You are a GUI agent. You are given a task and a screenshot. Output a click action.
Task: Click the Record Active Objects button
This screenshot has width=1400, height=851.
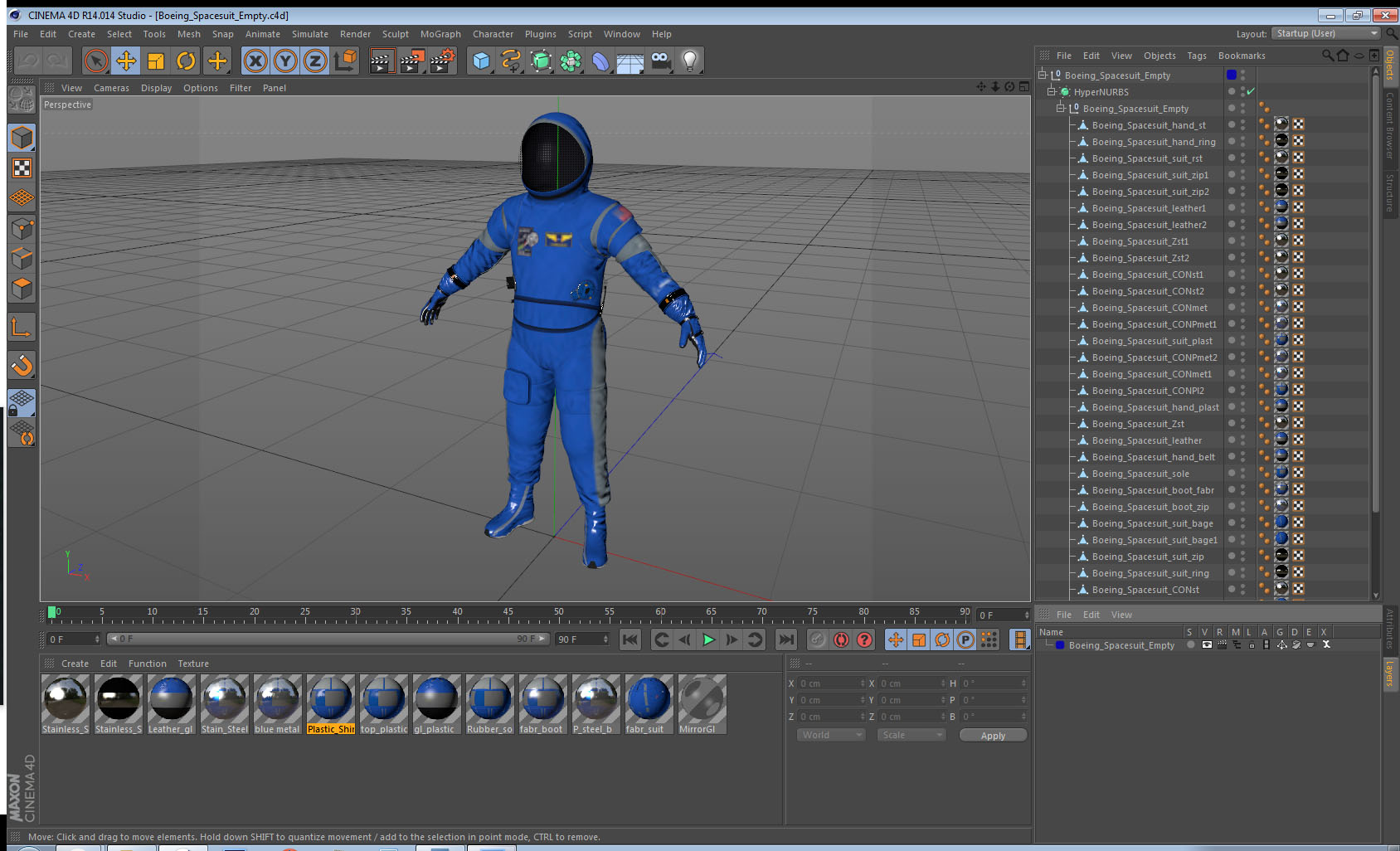[x=818, y=639]
